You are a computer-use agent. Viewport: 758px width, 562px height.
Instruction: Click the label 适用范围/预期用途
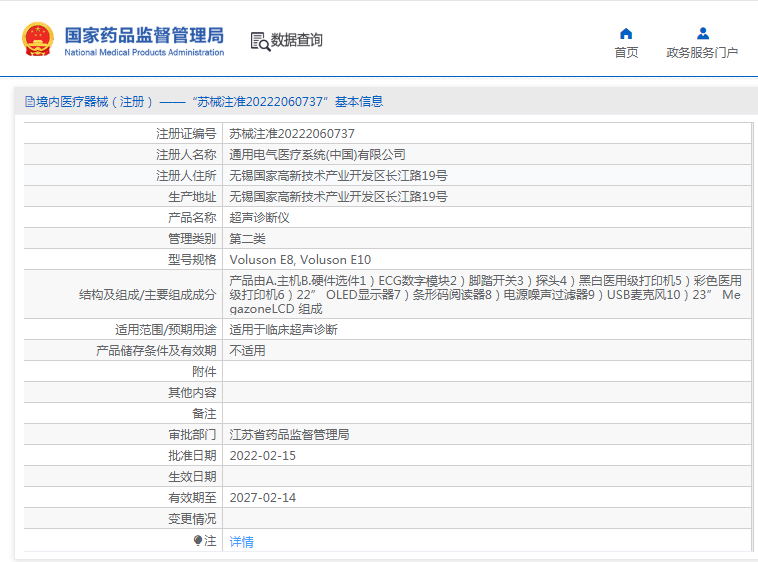pos(165,330)
